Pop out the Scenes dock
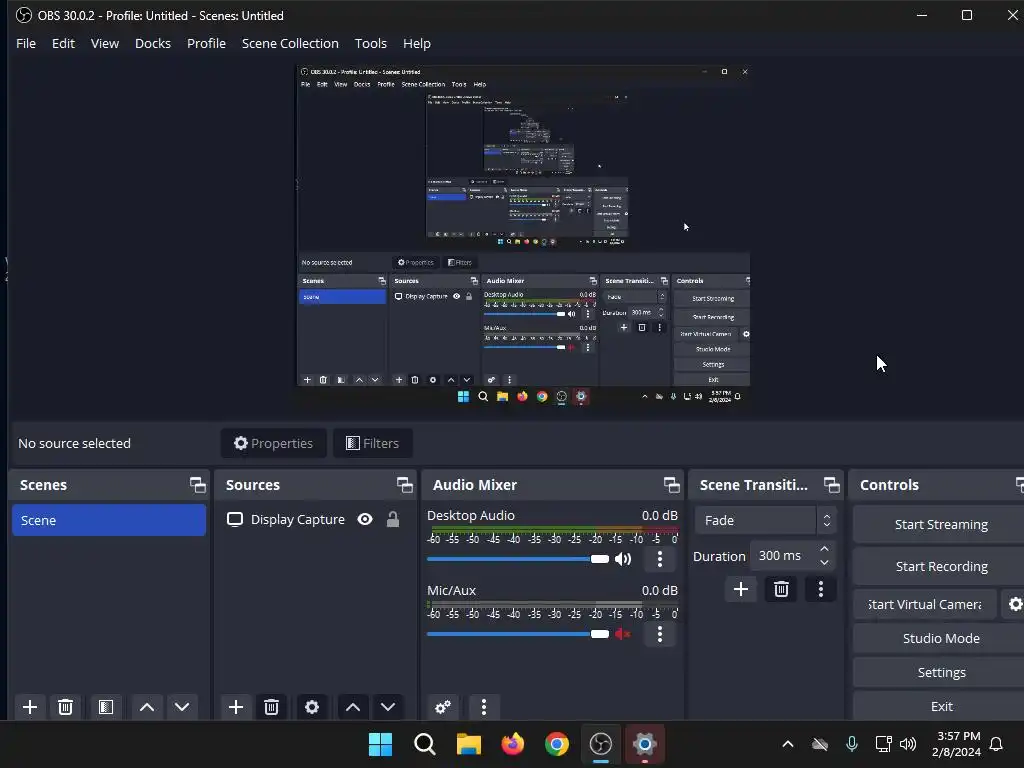This screenshot has height=768, width=1024. pyautogui.click(x=197, y=485)
